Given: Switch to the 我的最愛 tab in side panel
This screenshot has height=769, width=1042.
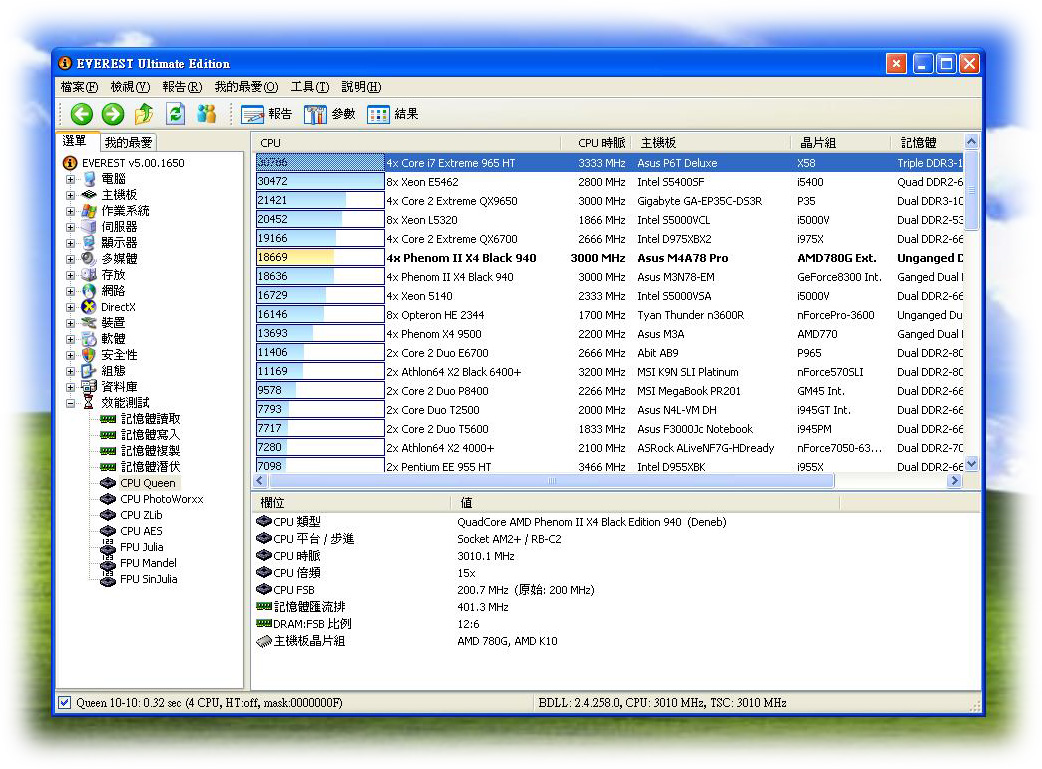Looking at the screenshot, I should [x=129, y=143].
